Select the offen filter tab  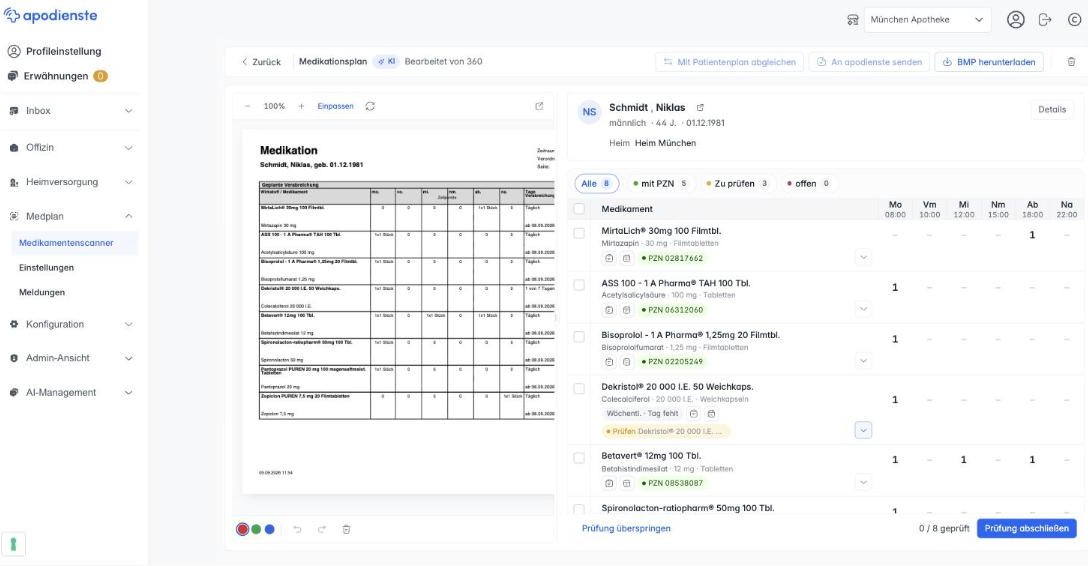click(808, 184)
